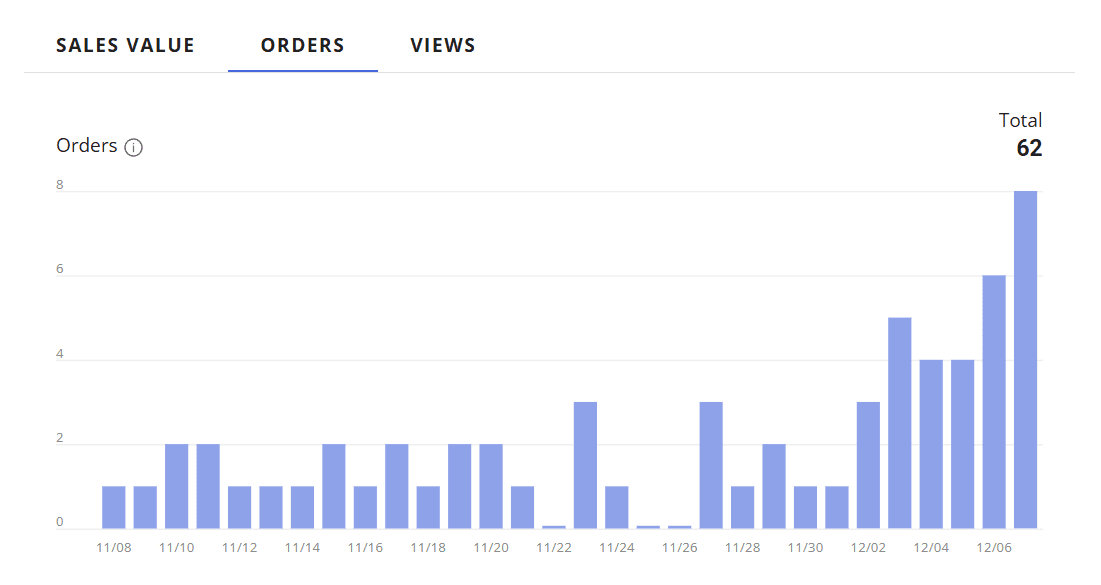This screenshot has width=1101, height=585.
Task: Click the 12/04 x-axis date label
Action: coord(931,548)
